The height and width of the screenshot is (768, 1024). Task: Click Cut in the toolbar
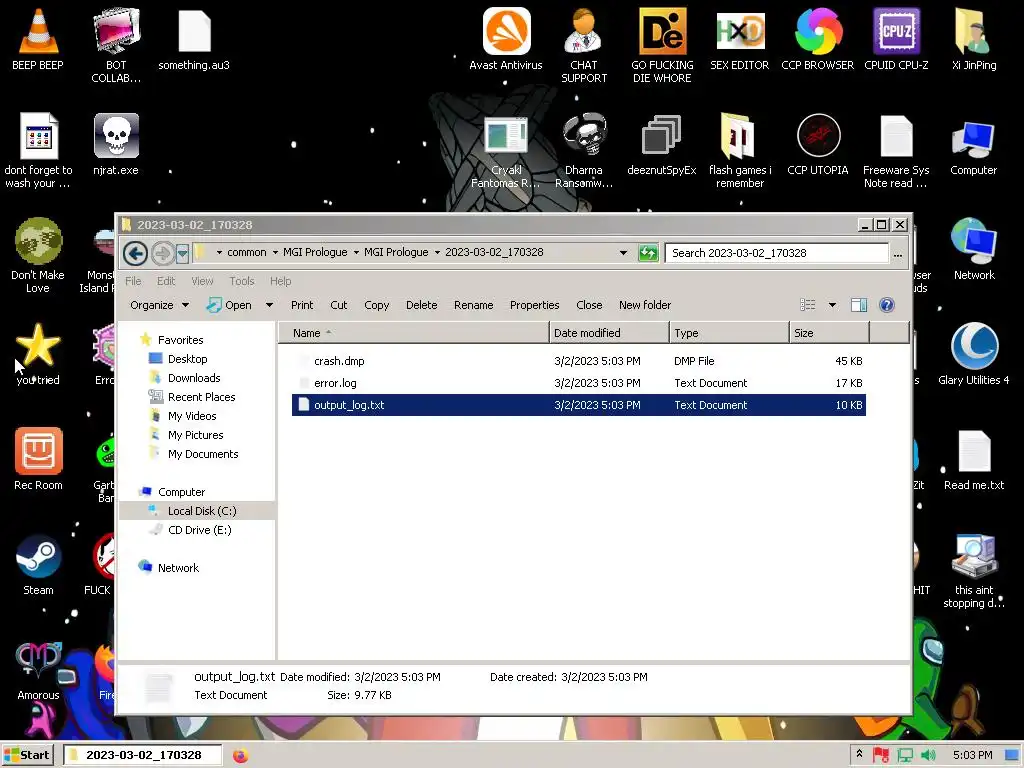click(339, 305)
